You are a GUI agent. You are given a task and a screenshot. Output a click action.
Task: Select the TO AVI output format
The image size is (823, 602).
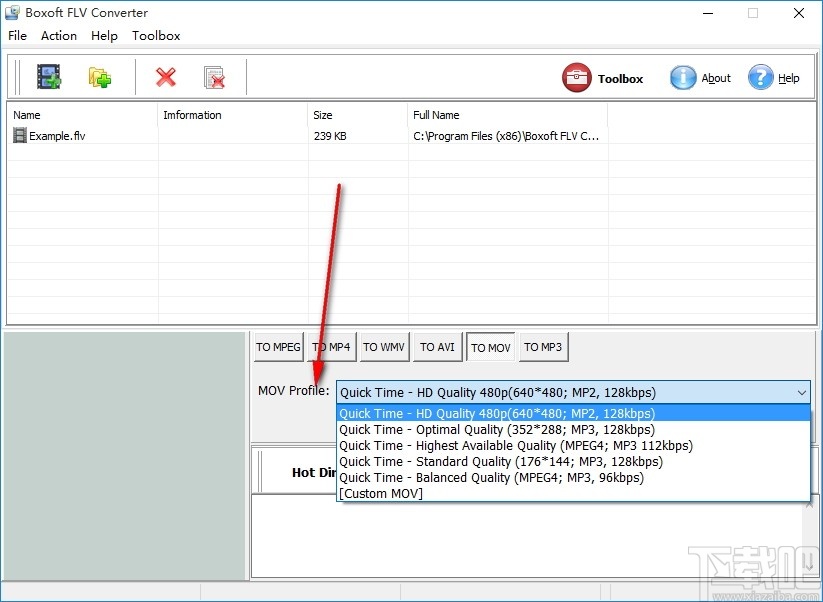pyautogui.click(x=437, y=347)
